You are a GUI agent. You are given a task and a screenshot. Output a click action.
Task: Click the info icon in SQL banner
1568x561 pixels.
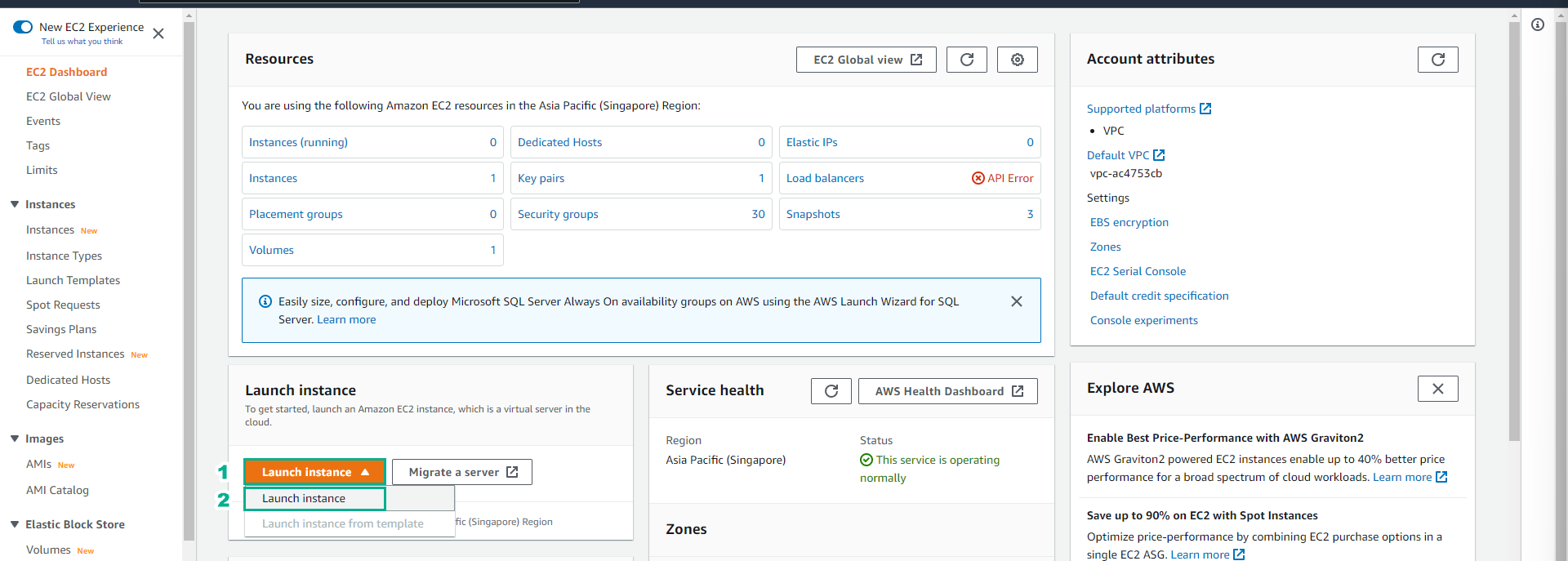265,301
